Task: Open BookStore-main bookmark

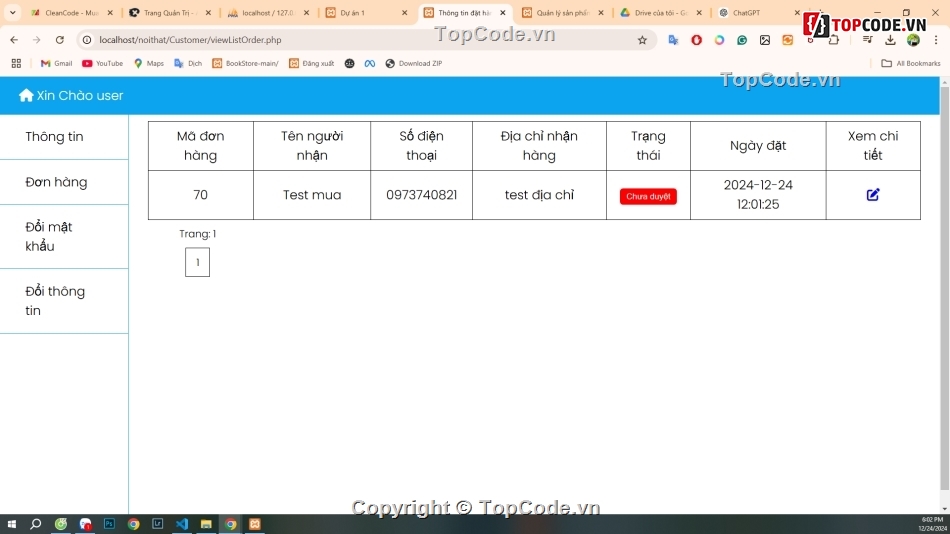Action: pyautogui.click(x=245, y=63)
